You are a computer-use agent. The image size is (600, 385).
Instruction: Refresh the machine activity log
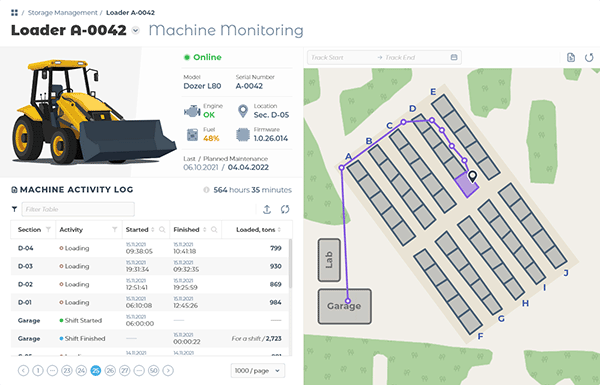pos(285,209)
